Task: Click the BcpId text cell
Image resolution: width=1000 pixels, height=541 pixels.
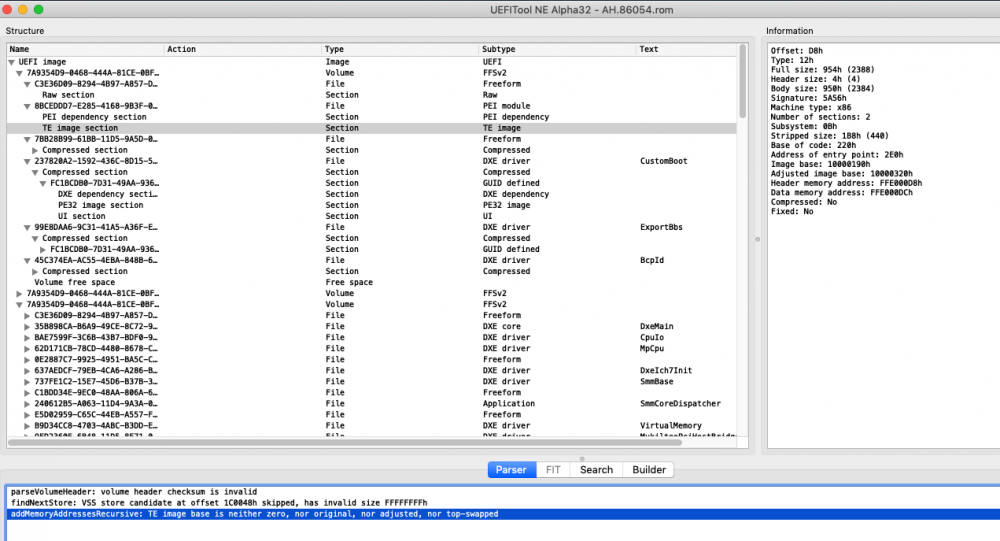Action: 652,260
